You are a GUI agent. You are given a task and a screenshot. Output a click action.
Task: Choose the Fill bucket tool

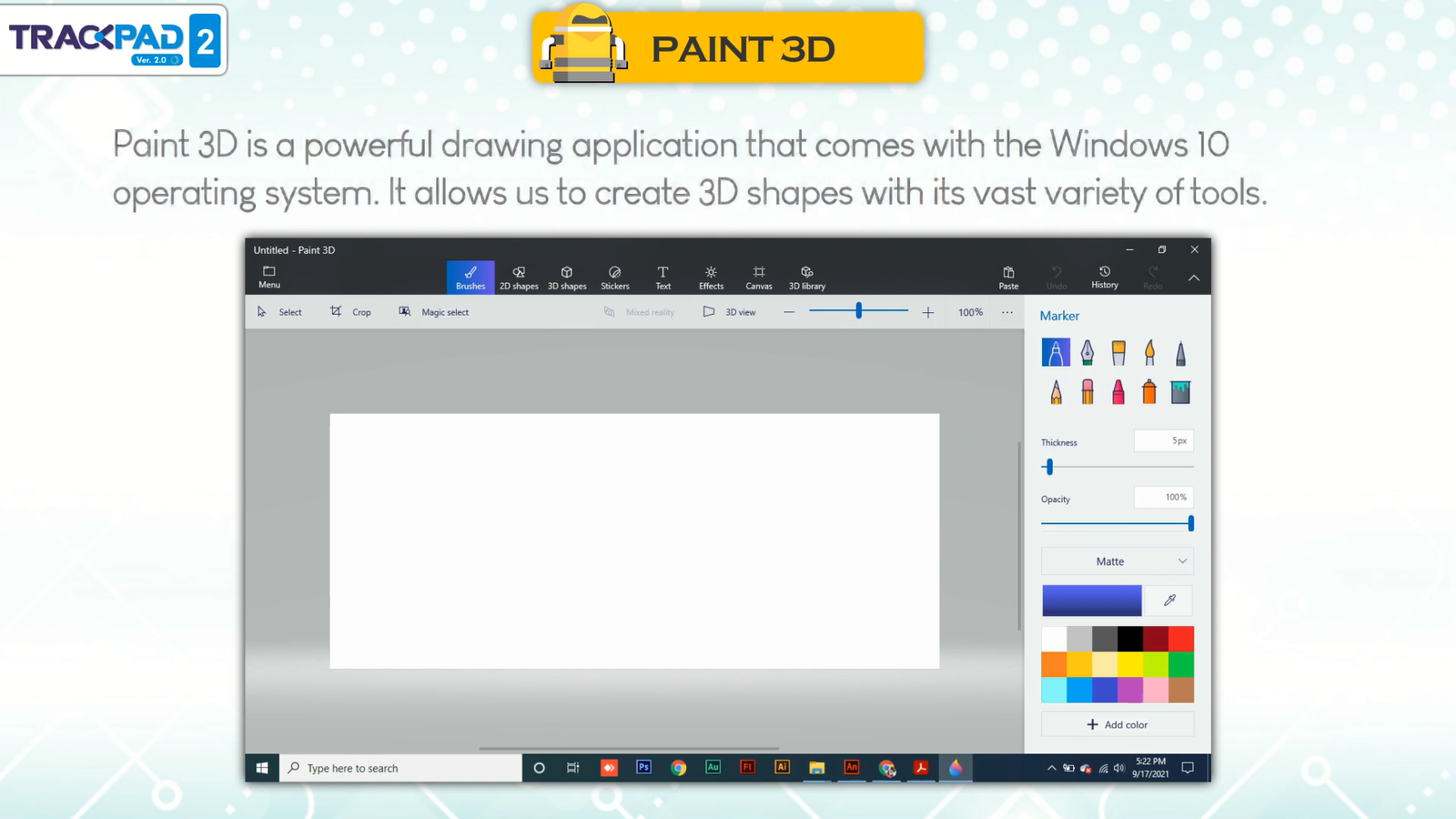1180,391
